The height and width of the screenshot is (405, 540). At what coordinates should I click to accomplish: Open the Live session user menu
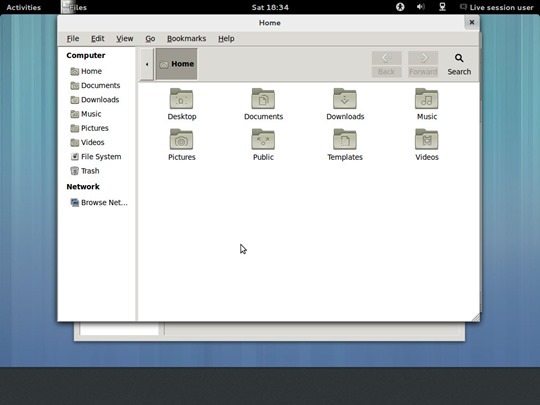click(x=497, y=7)
